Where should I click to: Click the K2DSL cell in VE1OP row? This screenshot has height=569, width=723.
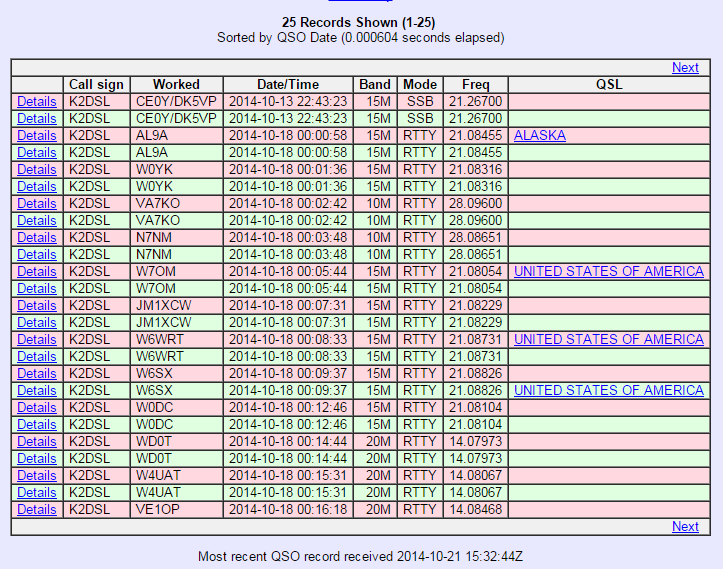tap(96, 510)
